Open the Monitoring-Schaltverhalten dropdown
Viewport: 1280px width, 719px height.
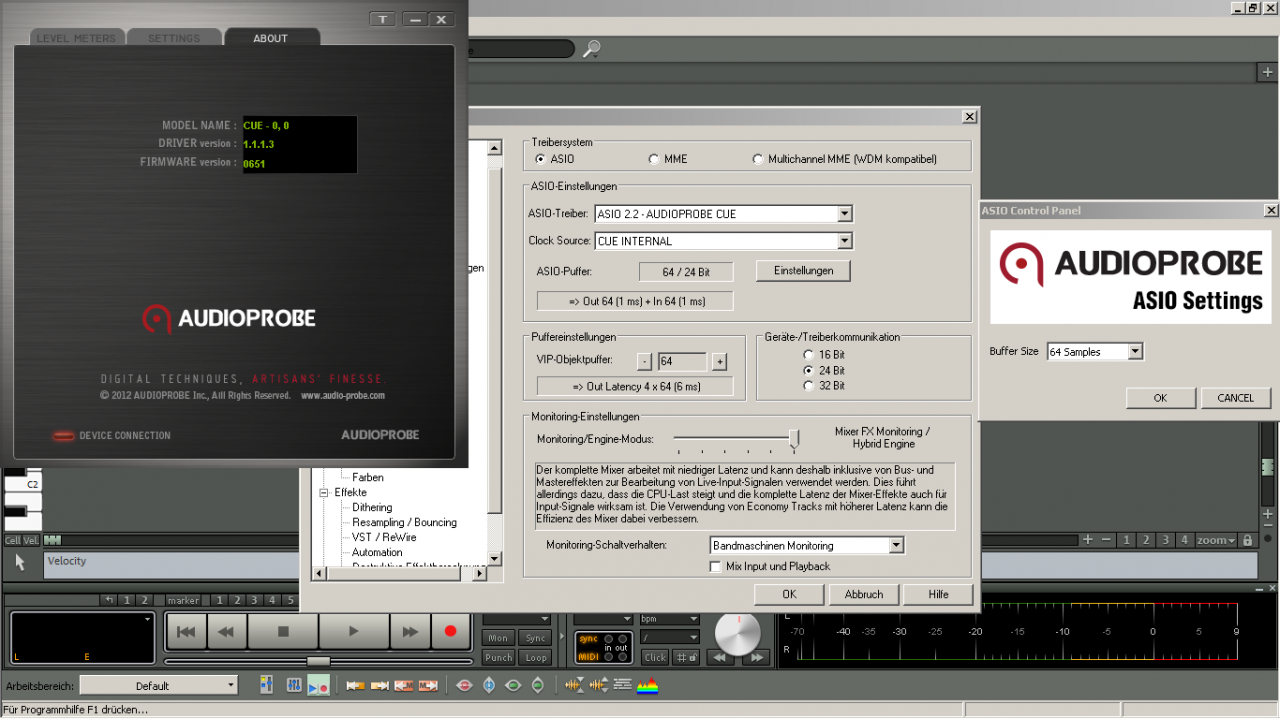point(896,545)
